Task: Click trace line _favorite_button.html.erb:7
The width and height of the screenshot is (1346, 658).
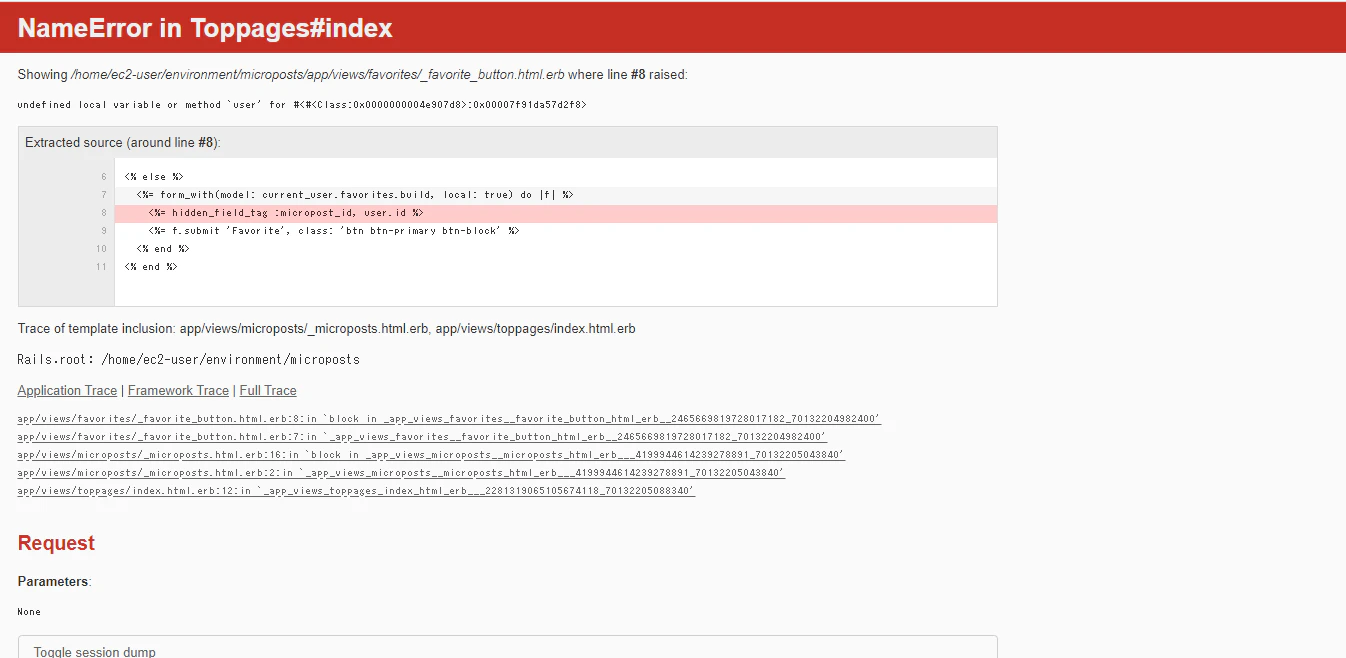Action: [x=422, y=437]
